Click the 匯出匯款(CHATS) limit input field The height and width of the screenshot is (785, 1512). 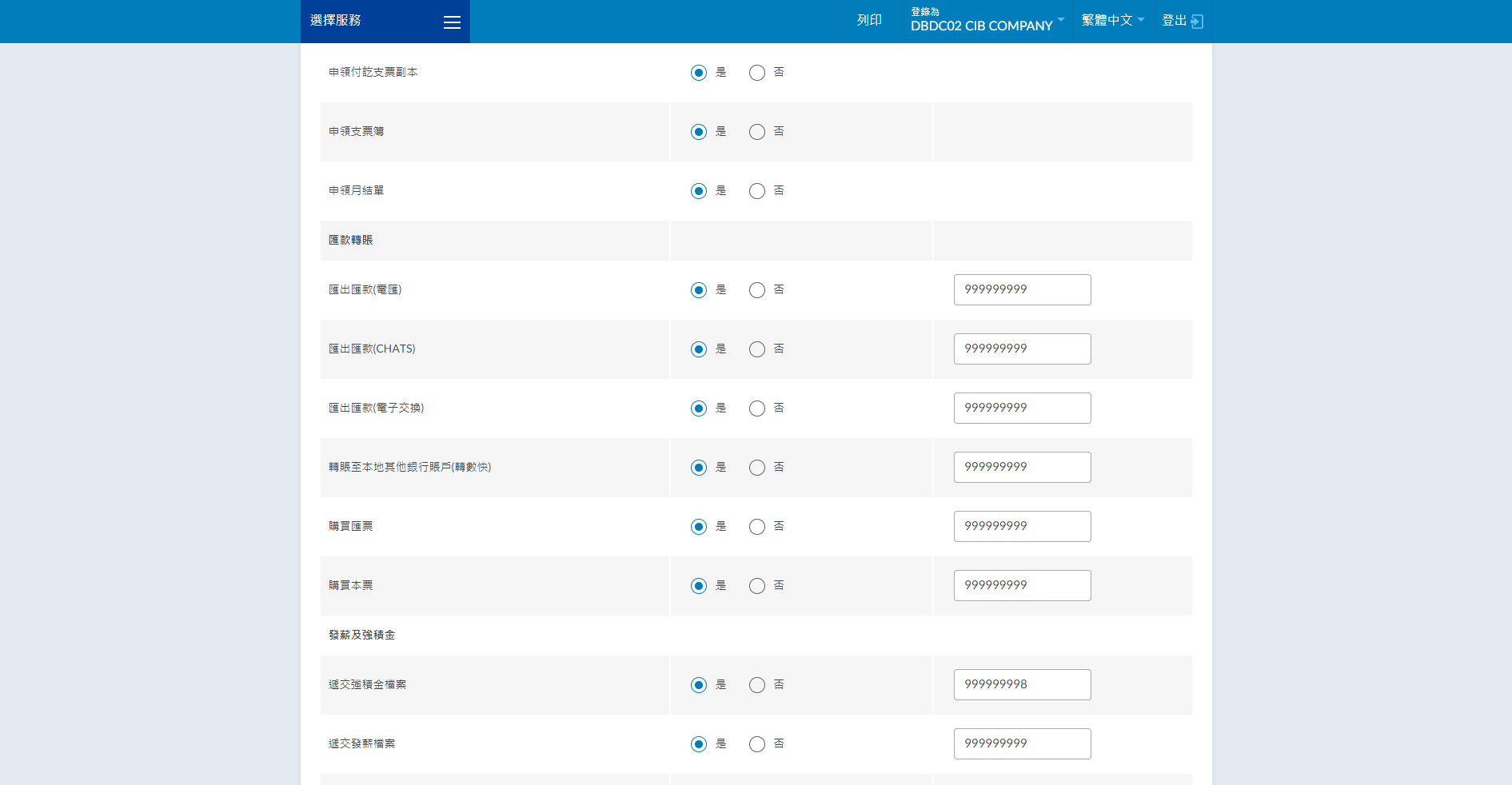pos(1022,349)
